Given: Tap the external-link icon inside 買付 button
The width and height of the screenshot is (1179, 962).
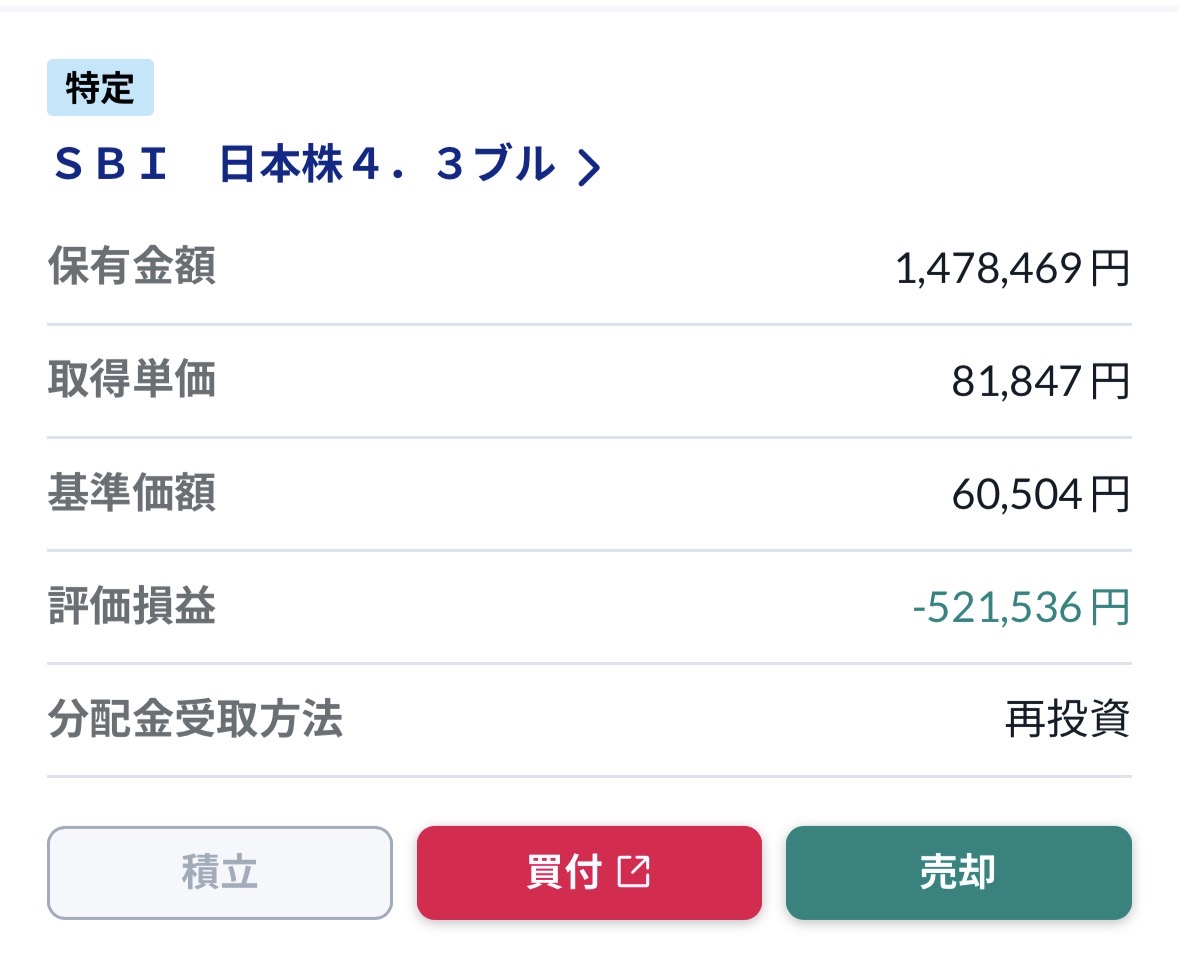Looking at the screenshot, I should coord(633,872).
